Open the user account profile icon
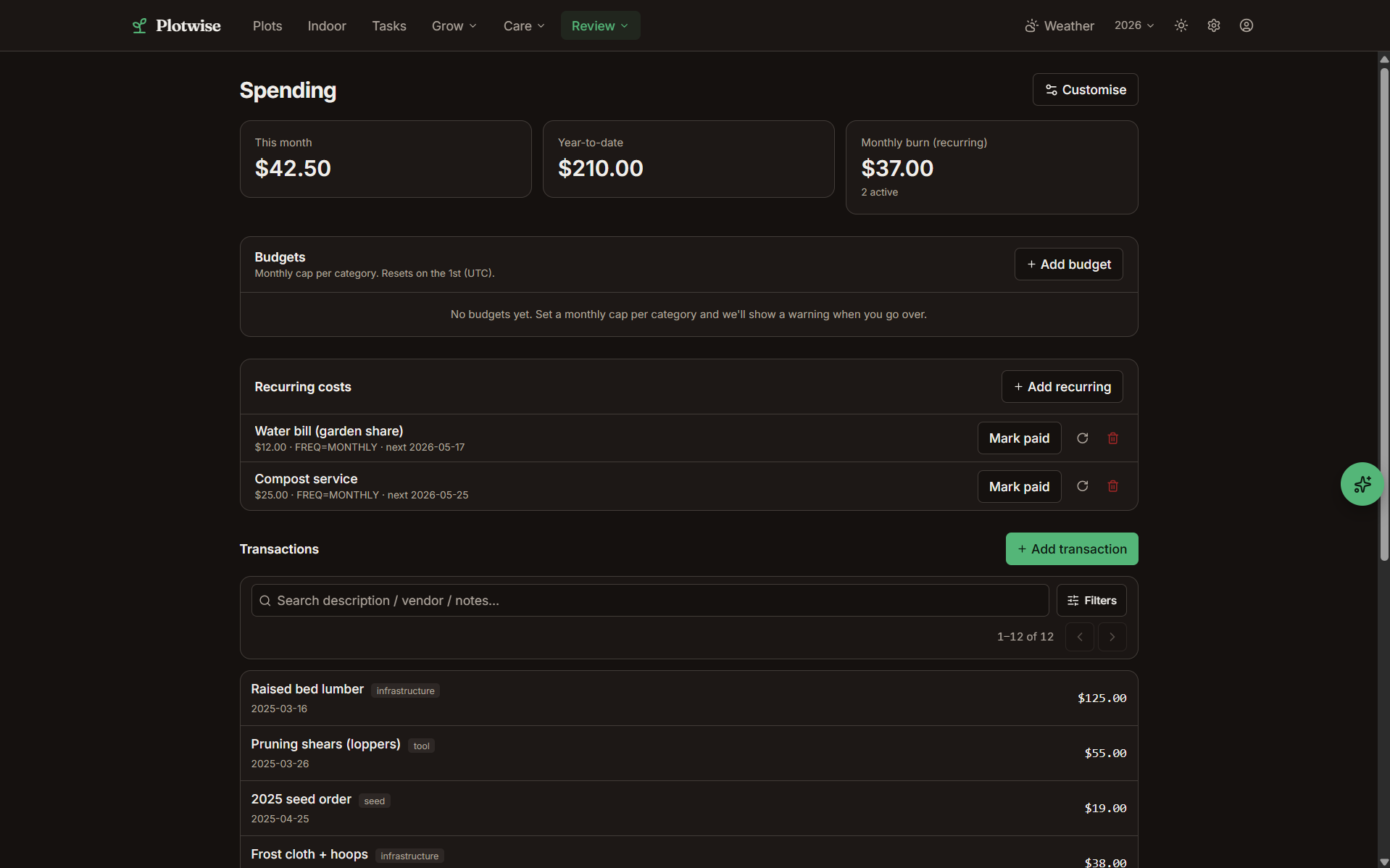 (x=1246, y=25)
